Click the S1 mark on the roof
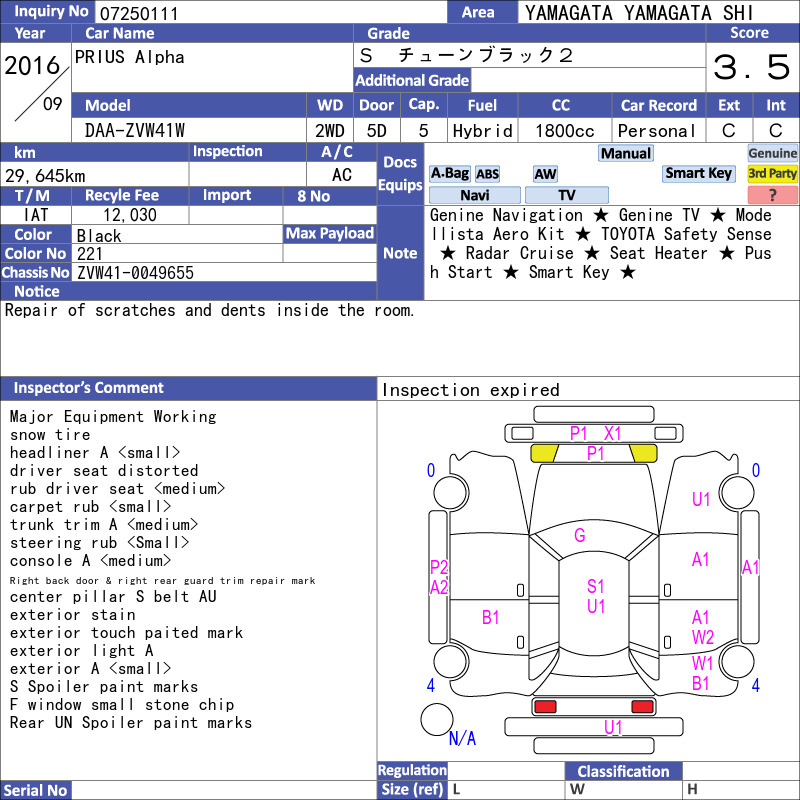 [x=595, y=586]
